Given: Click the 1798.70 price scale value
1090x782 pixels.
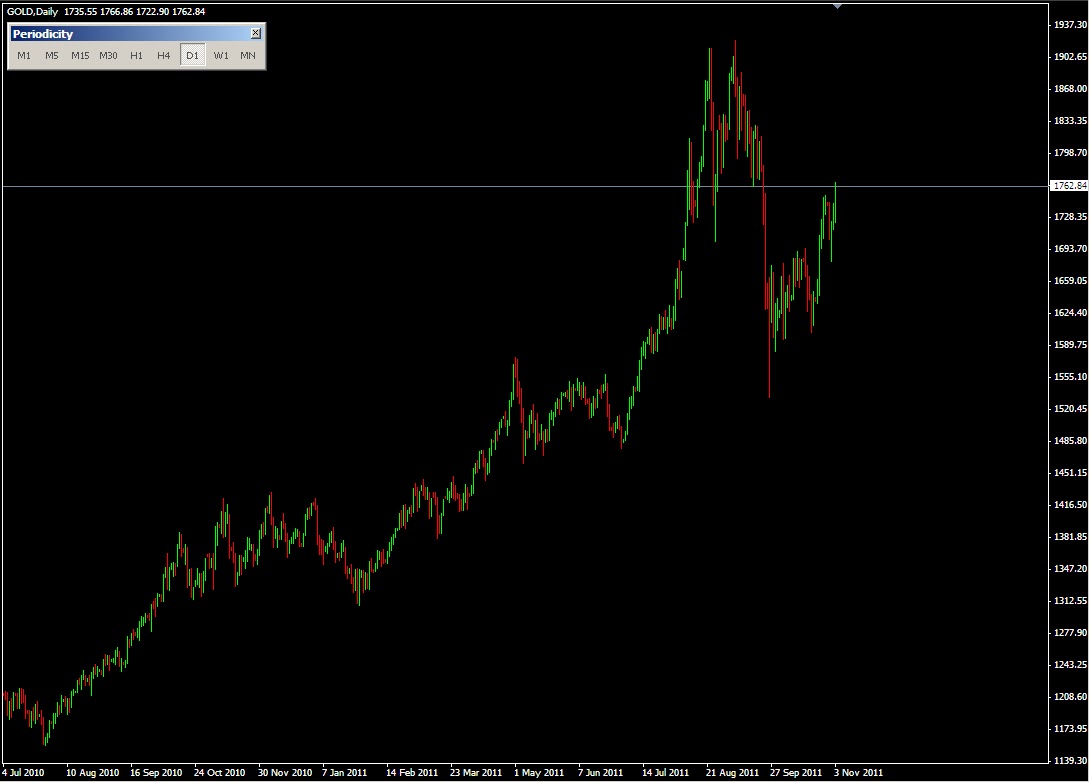Looking at the screenshot, I should pyautogui.click(x=1070, y=152).
